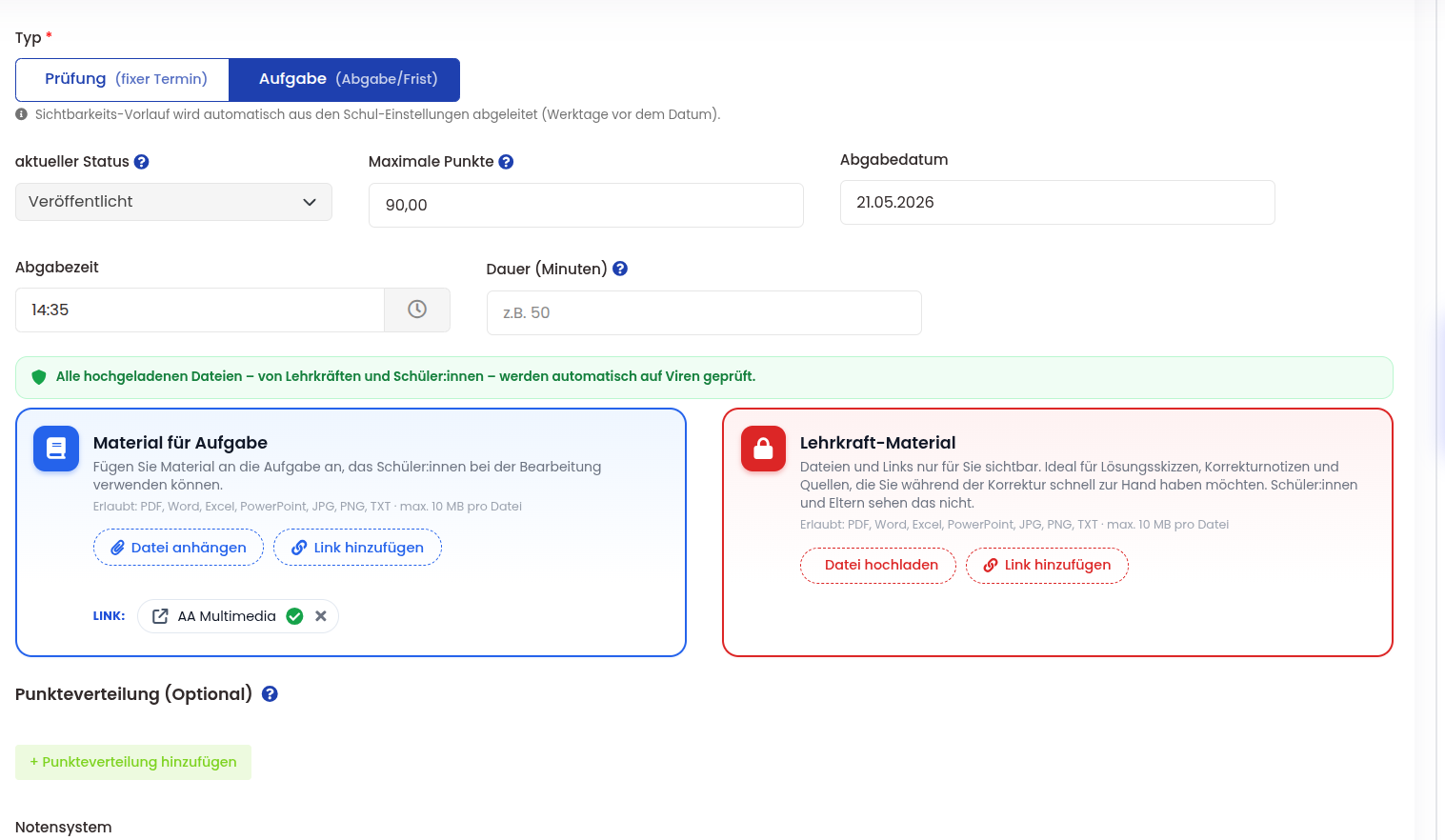Click the red lock Lehrkraft-Material icon
The image size is (1445, 840).
764,449
